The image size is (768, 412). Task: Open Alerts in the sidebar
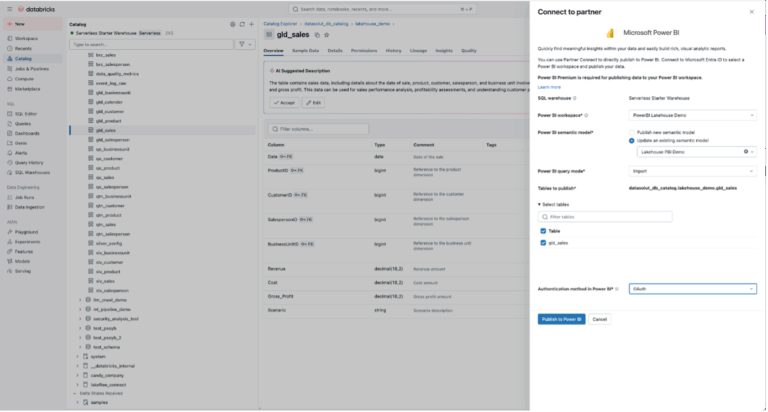pos(21,153)
